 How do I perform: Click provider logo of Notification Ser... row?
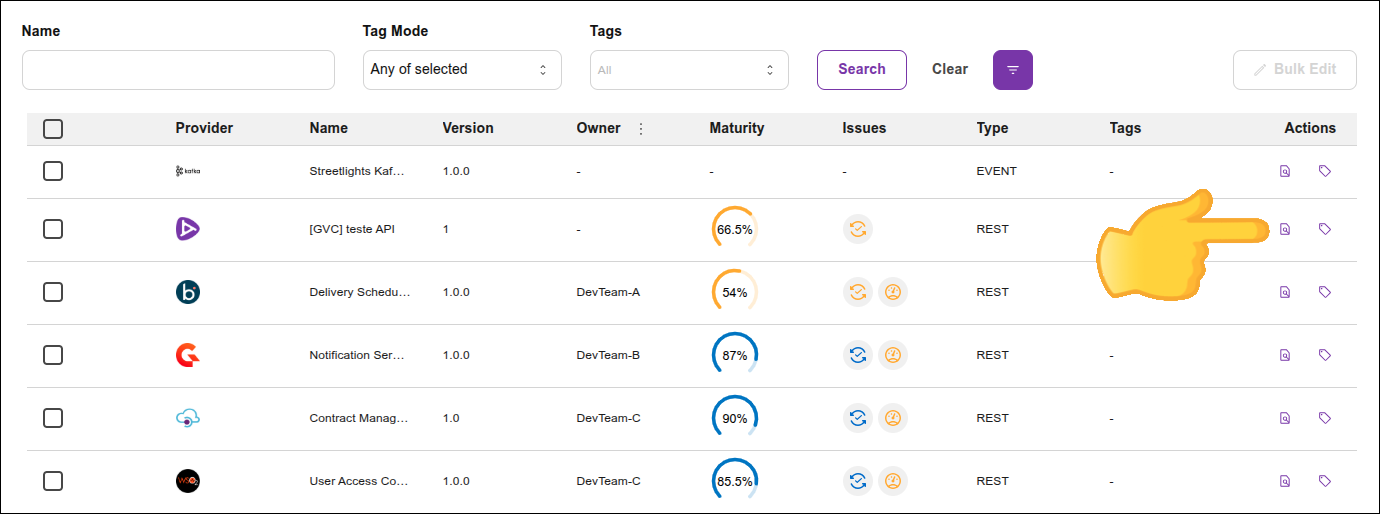tap(188, 355)
